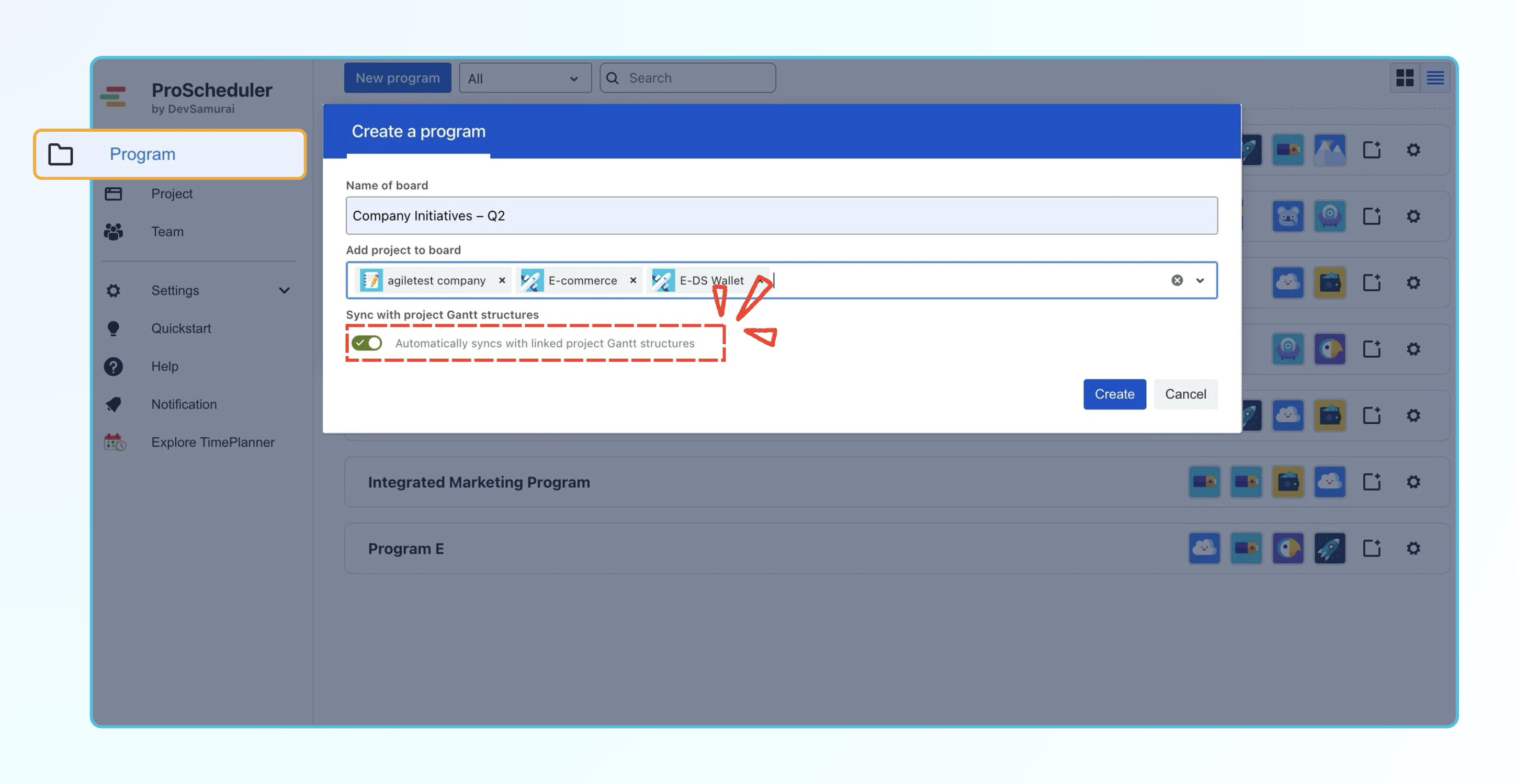Go to Project in the sidebar

[171, 194]
